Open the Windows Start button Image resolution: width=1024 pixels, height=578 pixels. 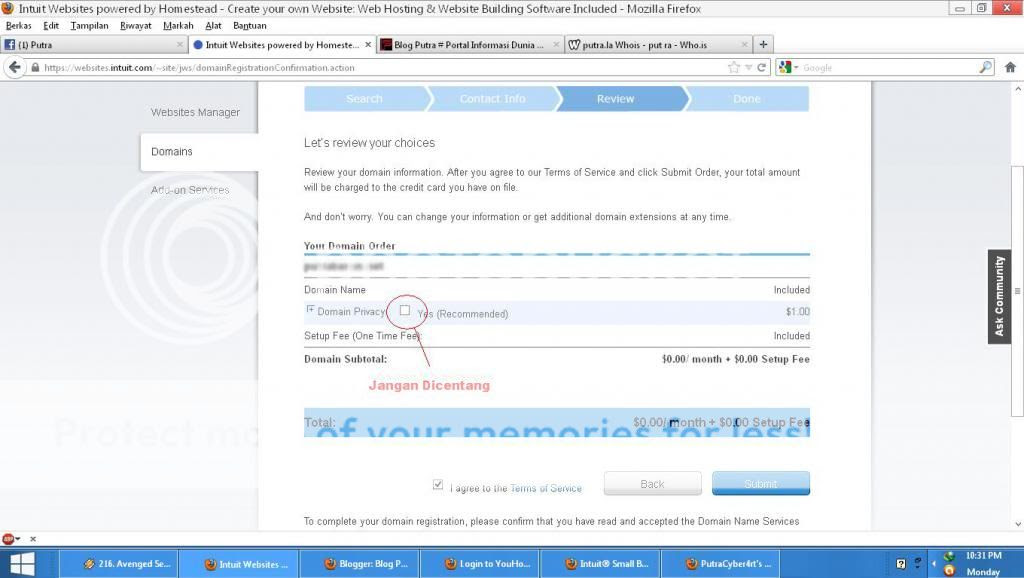click(x=22, y=564)
